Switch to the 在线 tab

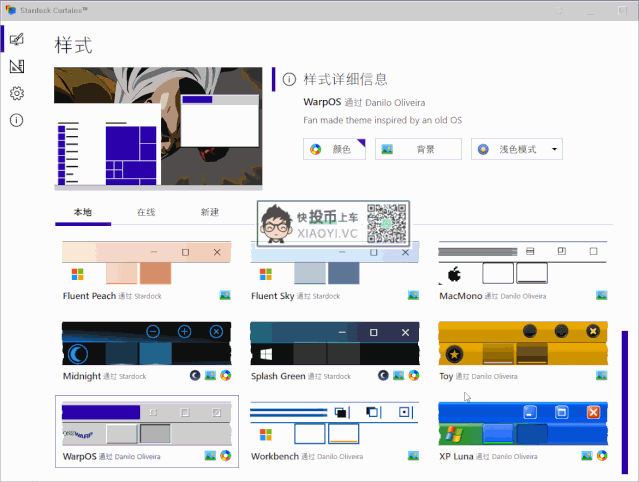146,212
